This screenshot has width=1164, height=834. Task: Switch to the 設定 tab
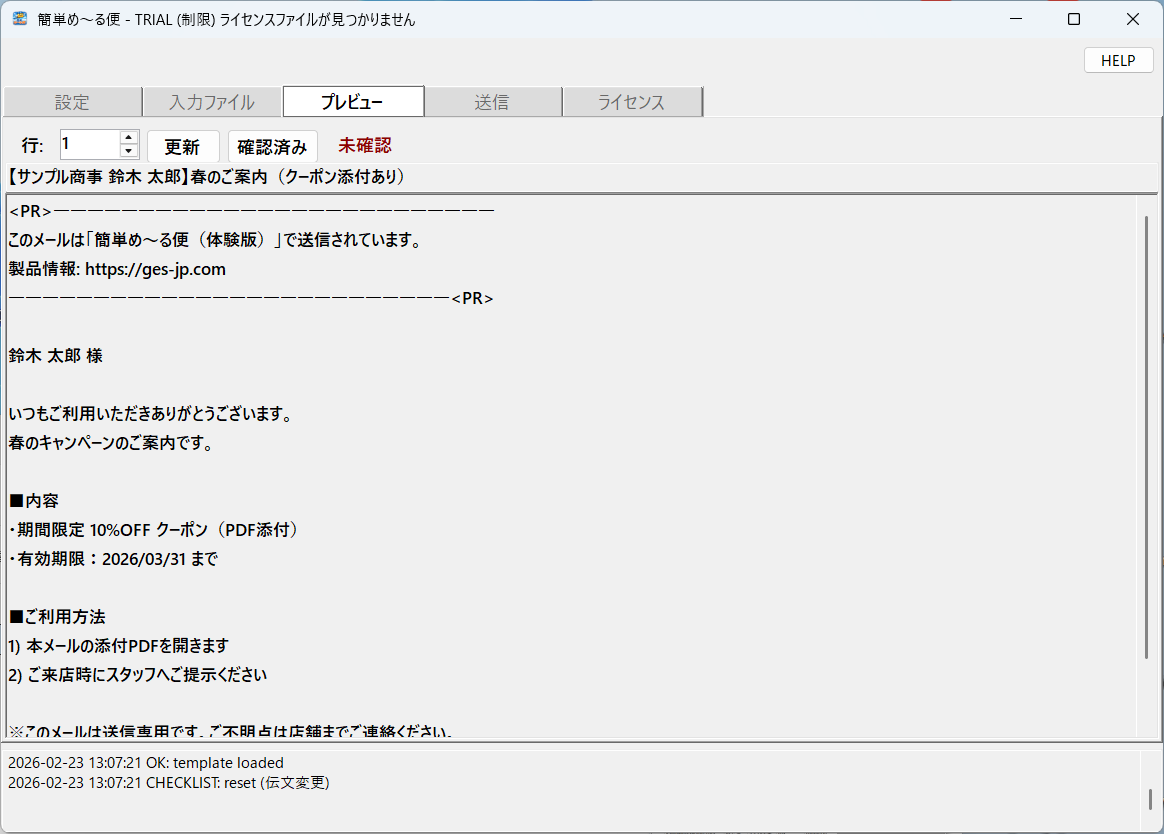72,101
